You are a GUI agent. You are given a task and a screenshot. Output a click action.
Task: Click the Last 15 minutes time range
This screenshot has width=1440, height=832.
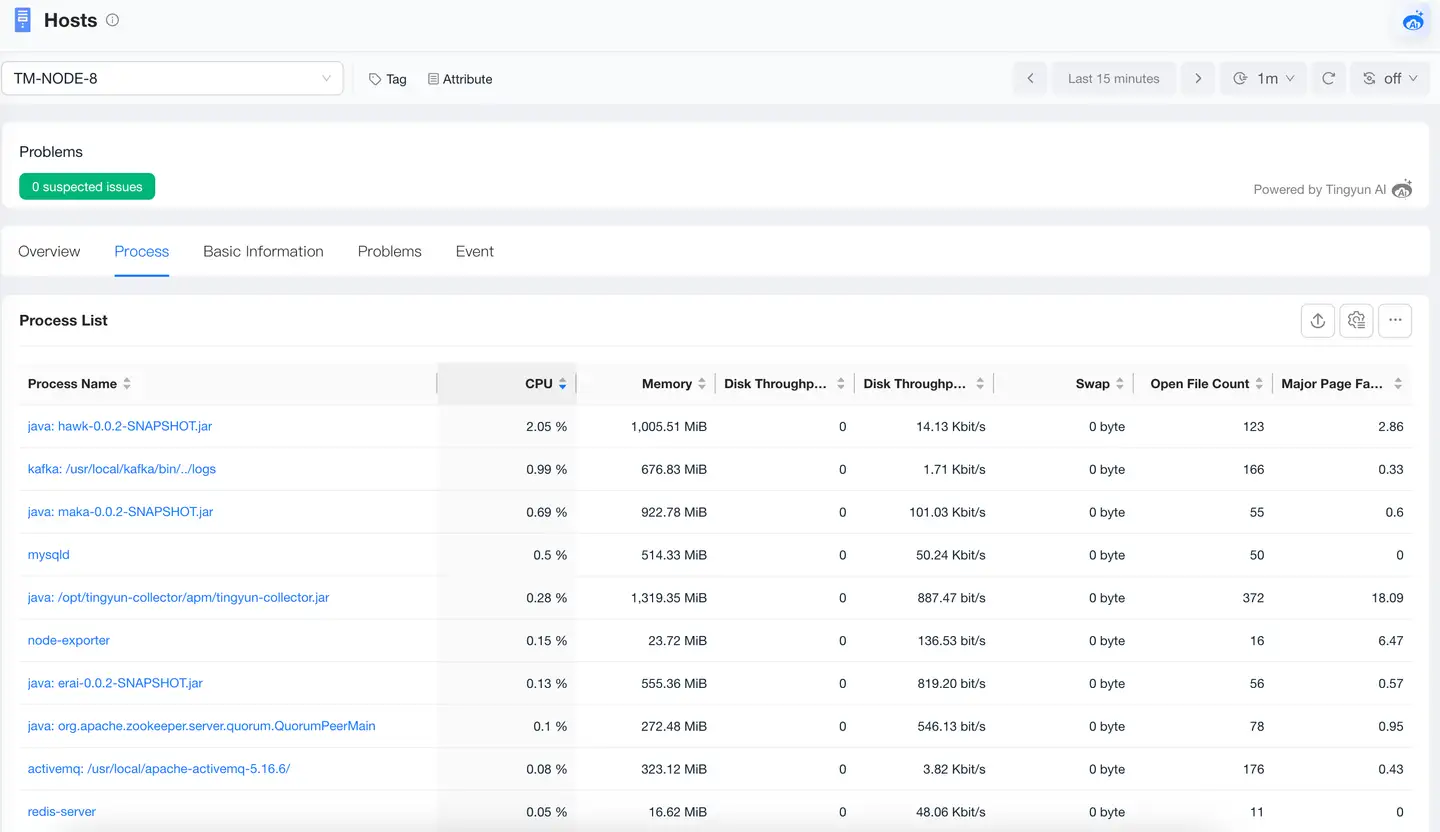(x=1113, y=78)
